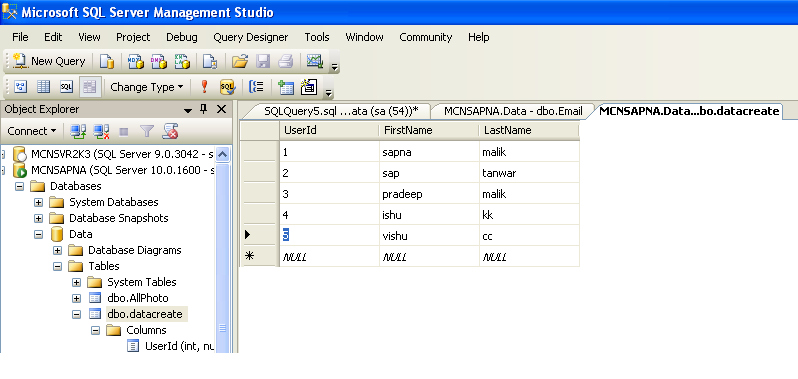Open a Database Engine Query

(x=107, y=62)
